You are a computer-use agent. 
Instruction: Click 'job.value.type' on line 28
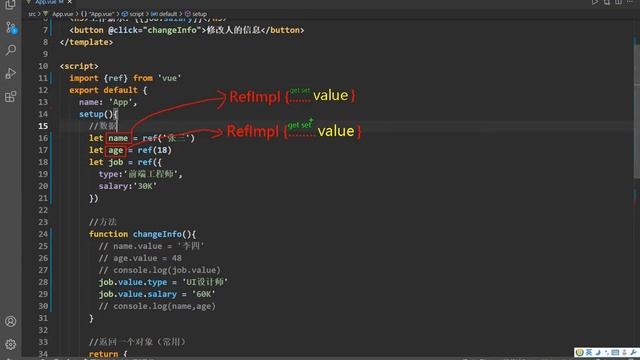(x=133, y=282)
